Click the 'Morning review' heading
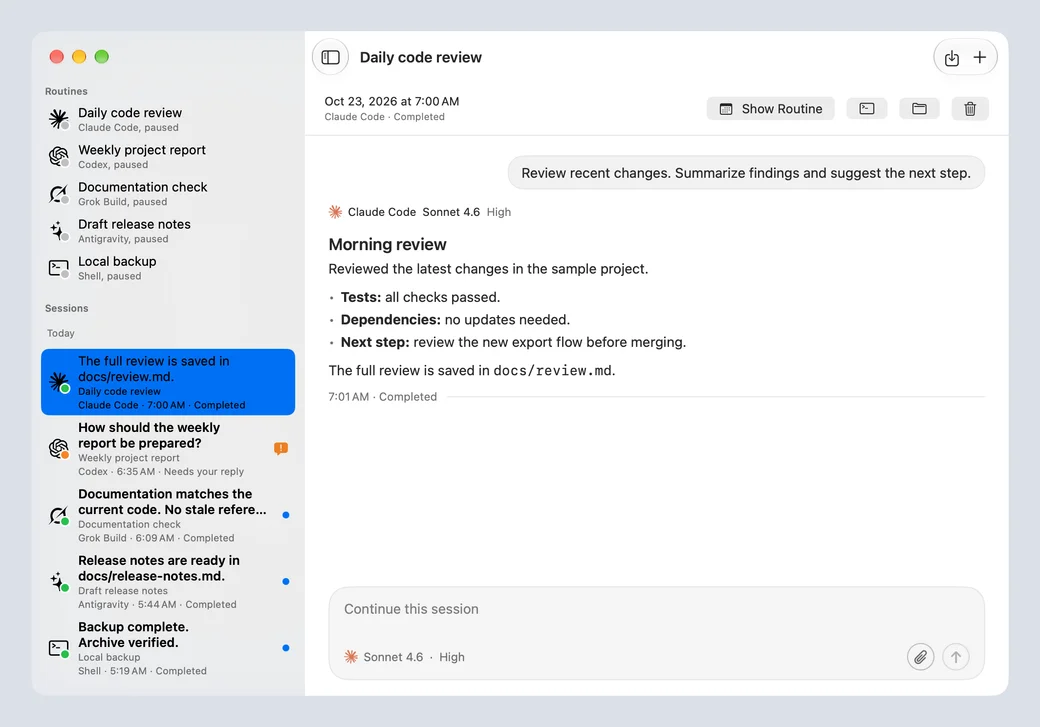This screenshot has width=1040, height=727. 387,244
